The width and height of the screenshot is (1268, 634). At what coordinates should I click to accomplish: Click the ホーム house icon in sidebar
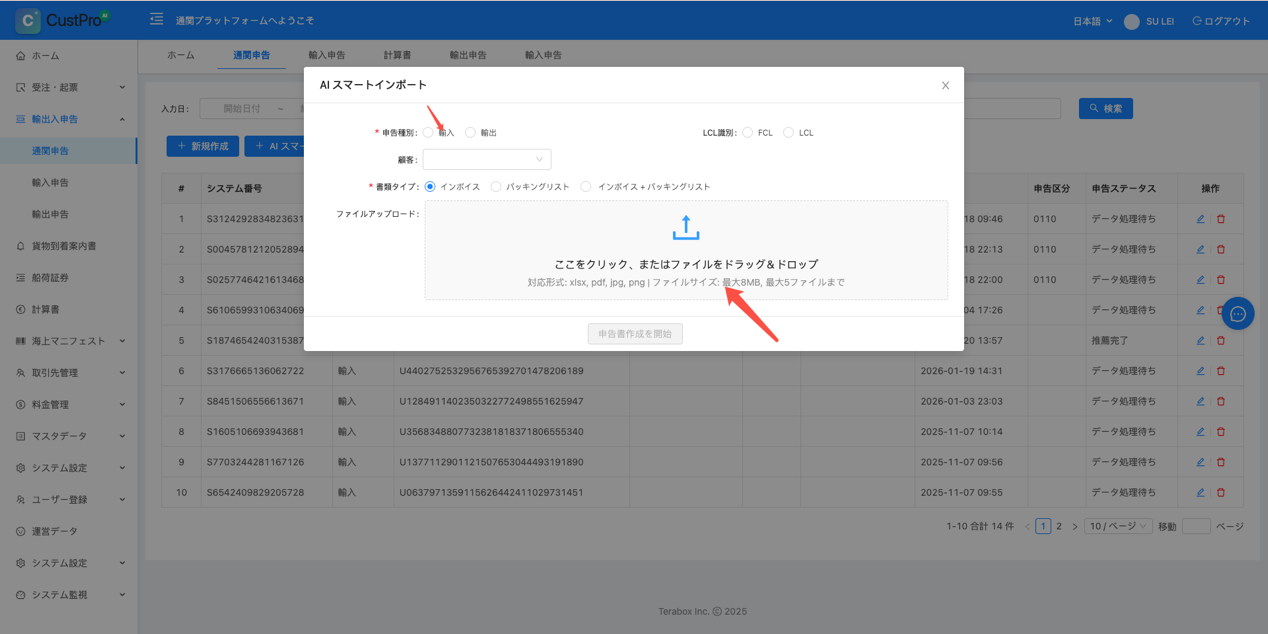click(x=21, y=56)
